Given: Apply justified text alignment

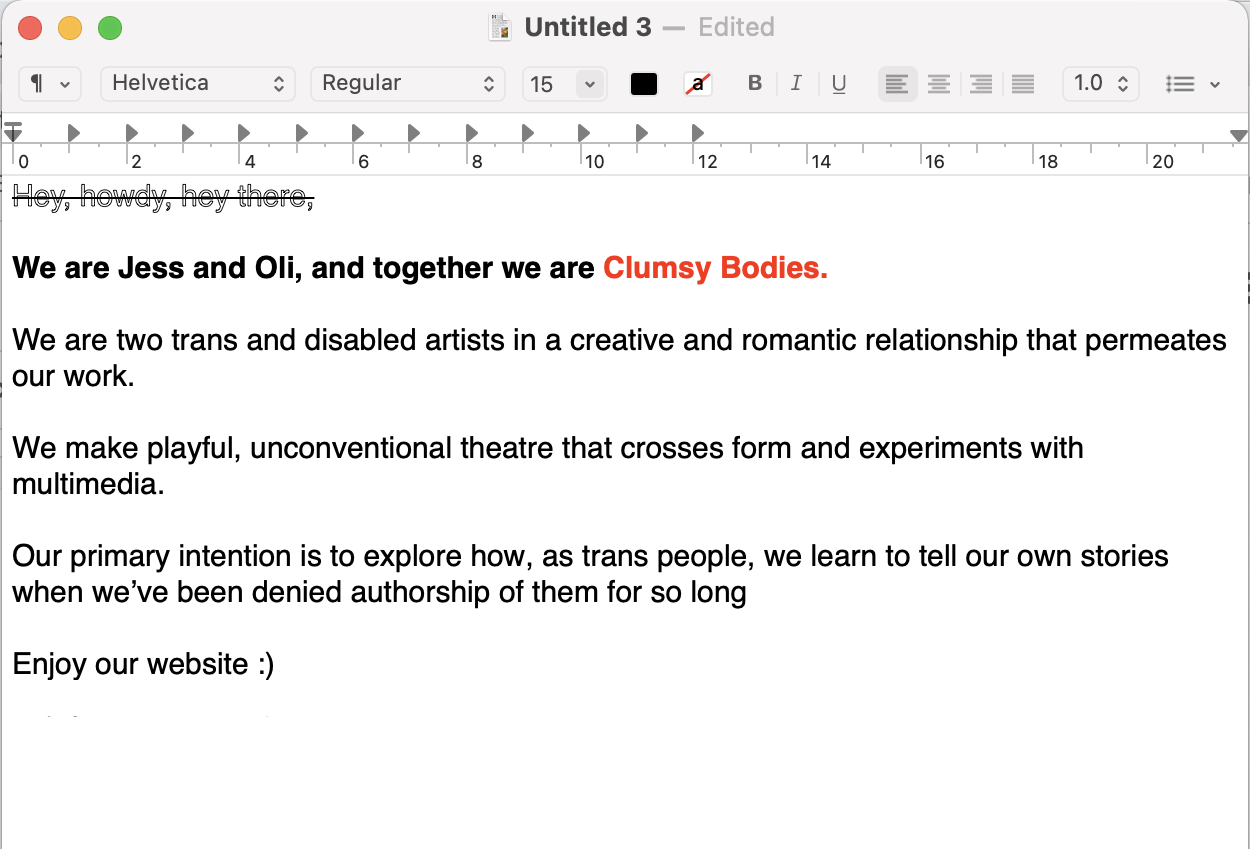Looking at the screenshot, I should click(1022, 84).
